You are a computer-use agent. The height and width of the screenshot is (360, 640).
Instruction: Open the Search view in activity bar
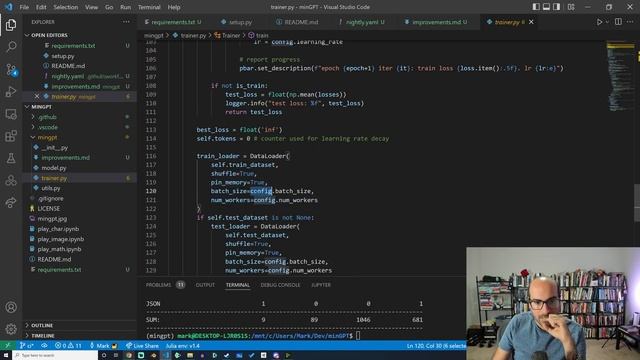pos(11,47)
